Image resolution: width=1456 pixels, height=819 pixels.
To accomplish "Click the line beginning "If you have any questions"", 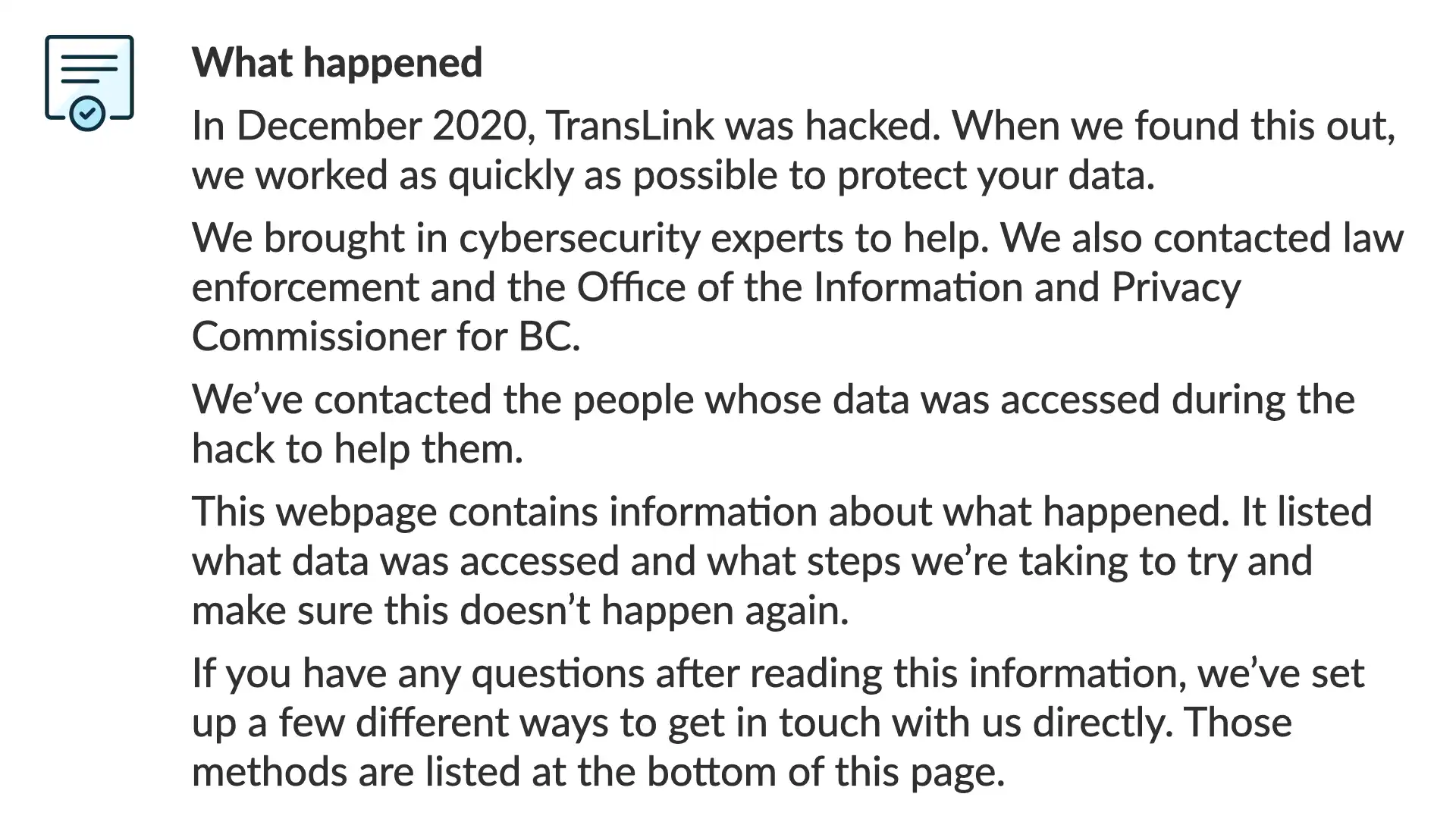I will [x=778, y=673].
